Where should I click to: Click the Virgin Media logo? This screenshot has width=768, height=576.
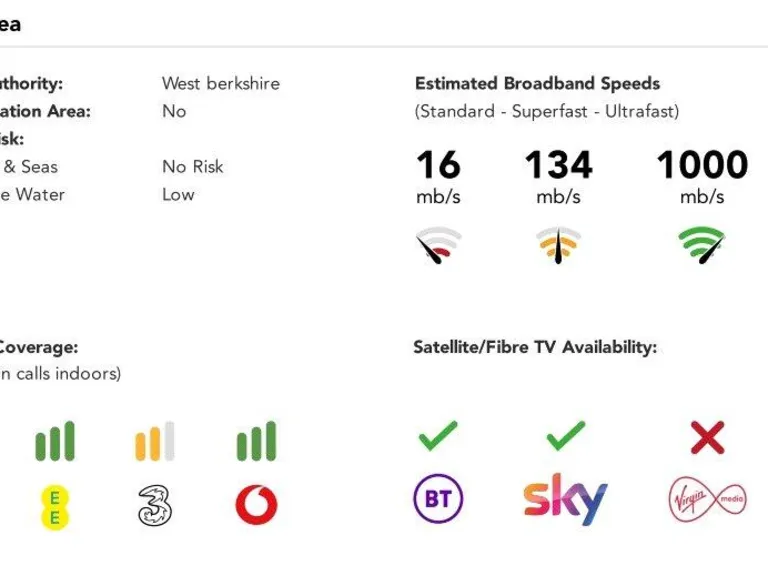[707, 499]
